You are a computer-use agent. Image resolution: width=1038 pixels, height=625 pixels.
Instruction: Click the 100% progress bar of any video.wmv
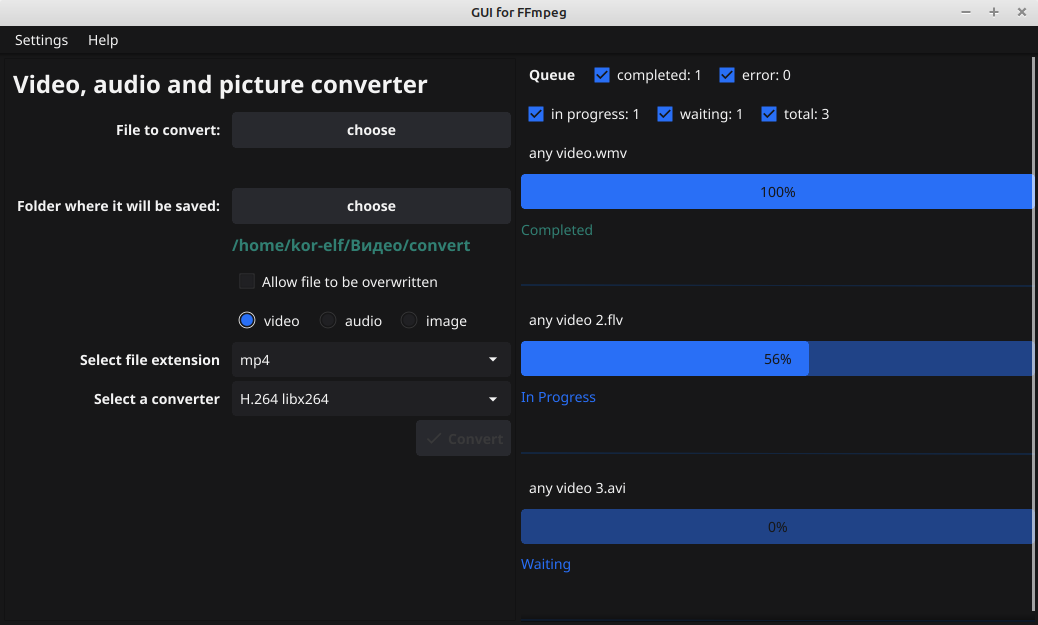777,192
